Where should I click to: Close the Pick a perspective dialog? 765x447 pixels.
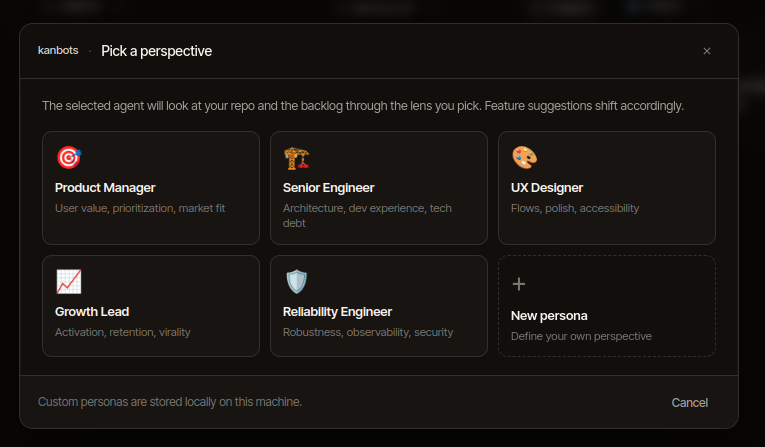pos(706,51)
